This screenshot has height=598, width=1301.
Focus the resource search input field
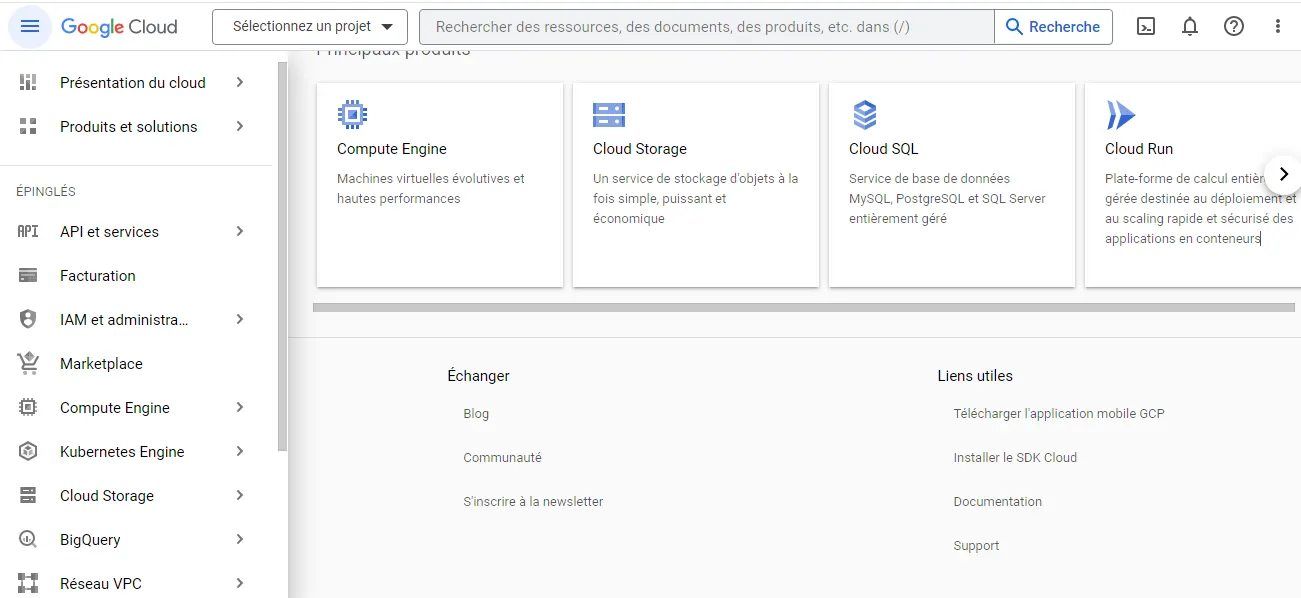tap(706, 27)
